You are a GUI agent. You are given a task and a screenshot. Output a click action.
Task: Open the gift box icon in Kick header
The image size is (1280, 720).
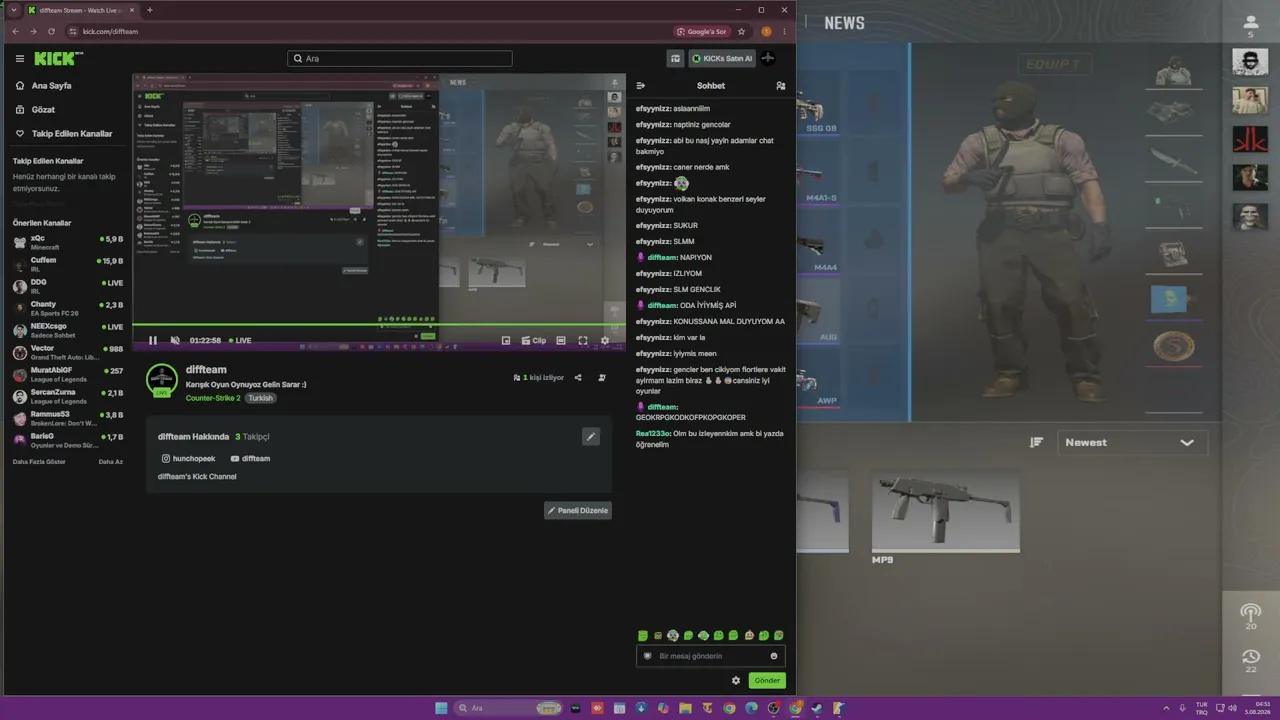(x=676, y=59)
